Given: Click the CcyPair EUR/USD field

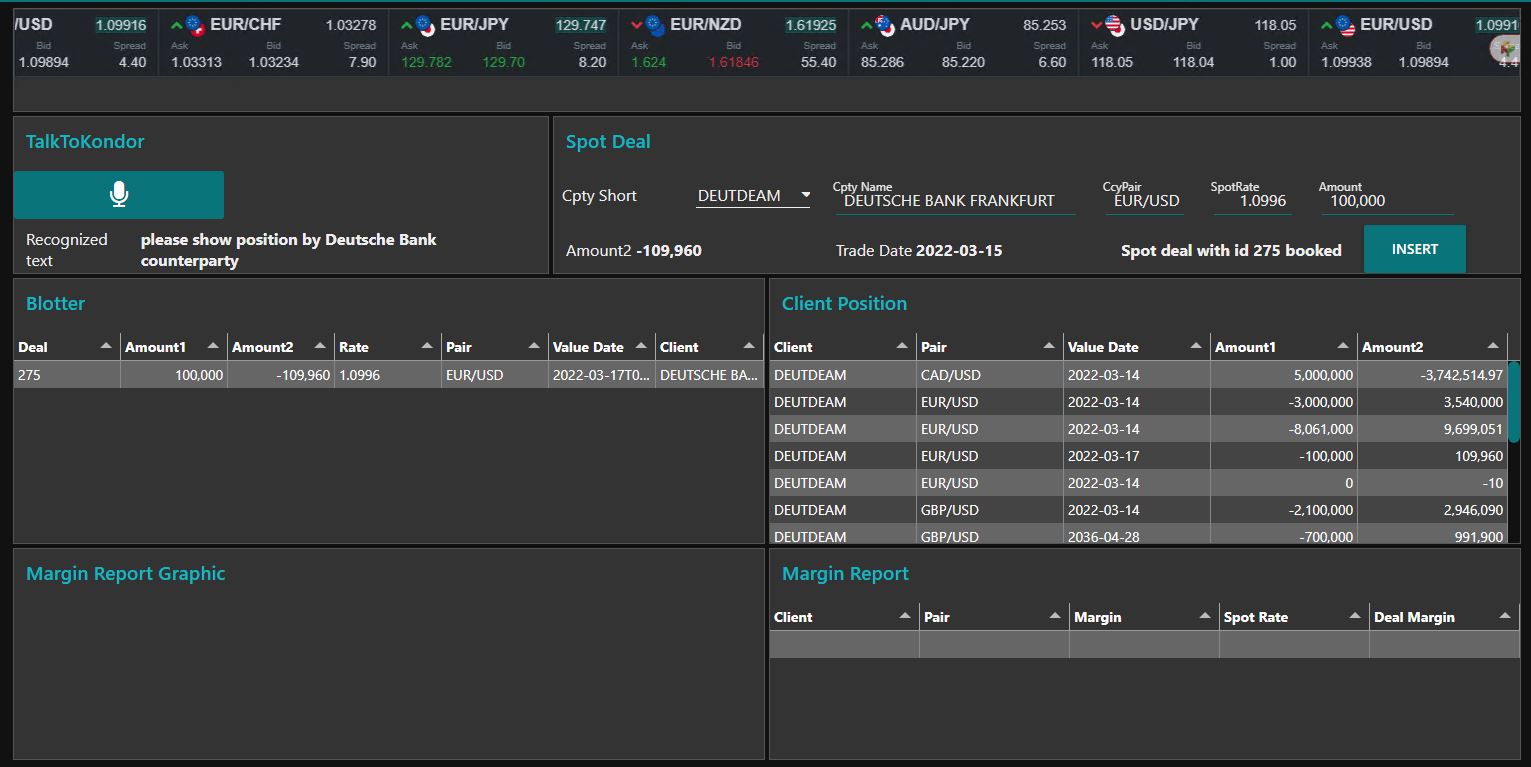Looking at the screenshot, I should pyautogui.click(x=1146, y=200).
